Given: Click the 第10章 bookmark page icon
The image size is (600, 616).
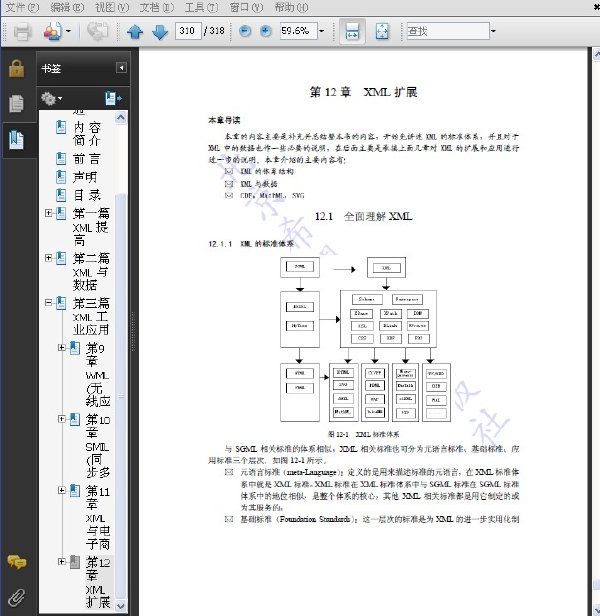Looking at the screenshot, I should [75, 420].
